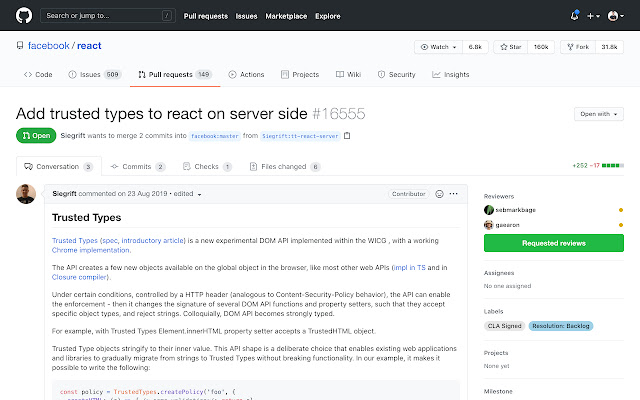Screen dimensions: 640x400
Task: Switch to the Wiki tab
Action: 349,75
